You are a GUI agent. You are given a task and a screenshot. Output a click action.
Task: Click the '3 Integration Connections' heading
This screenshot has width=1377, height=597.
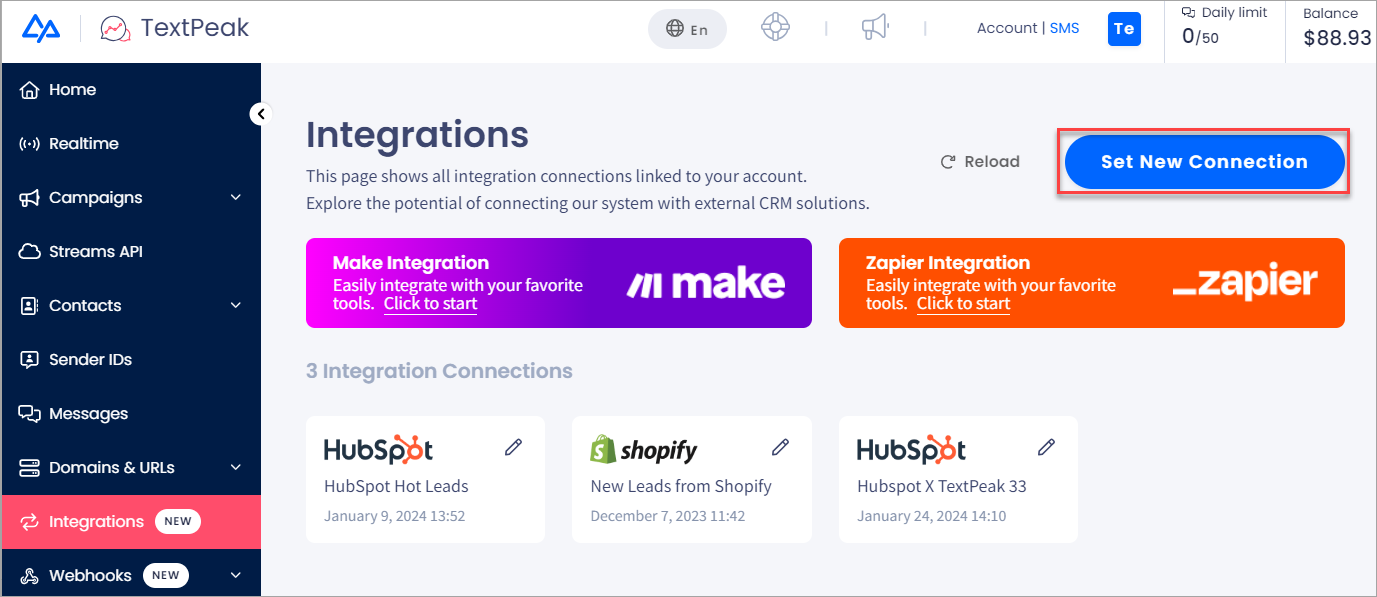439,371
